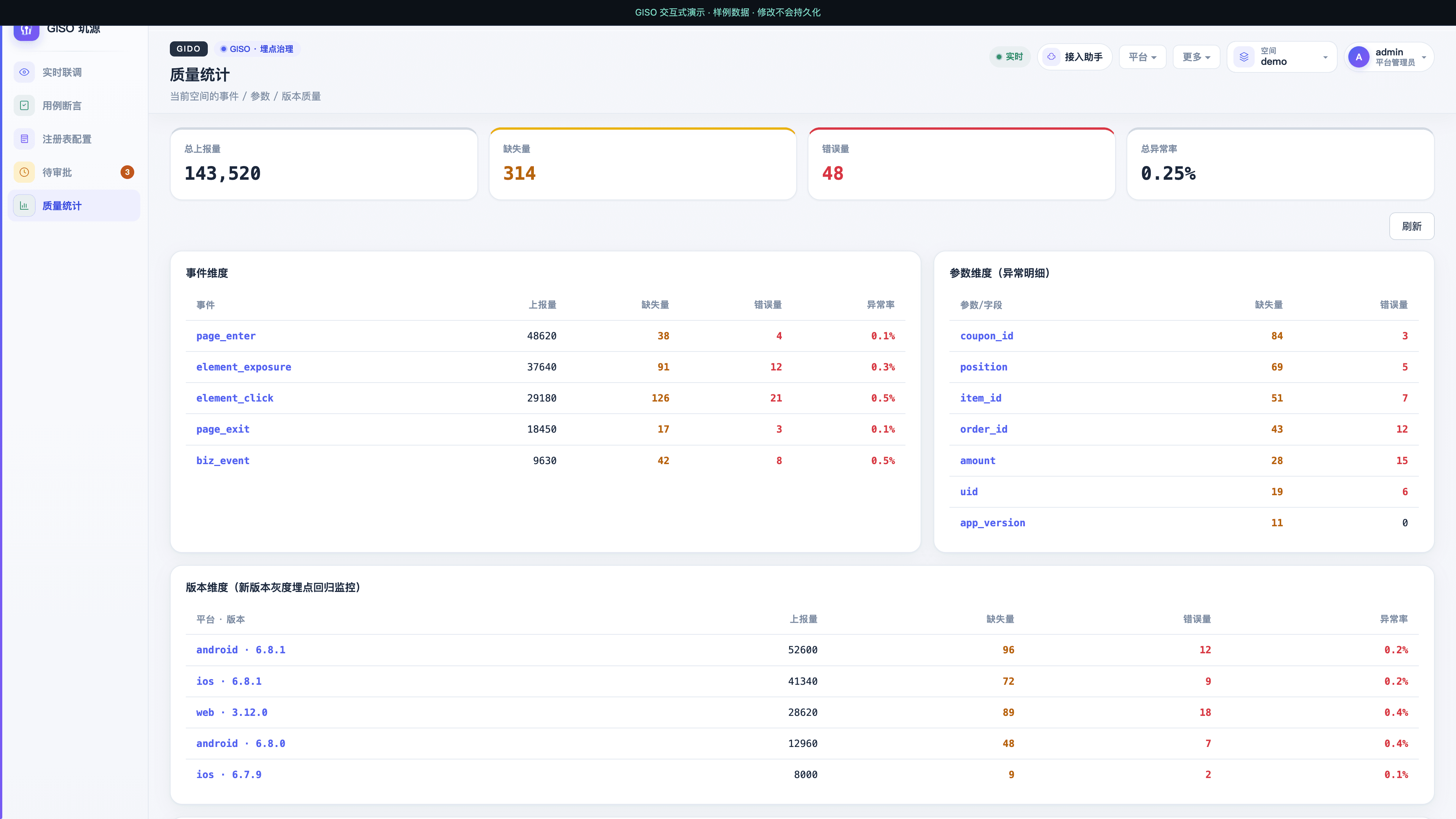Go to 实时联调 in sidebar

click(74, 72)
